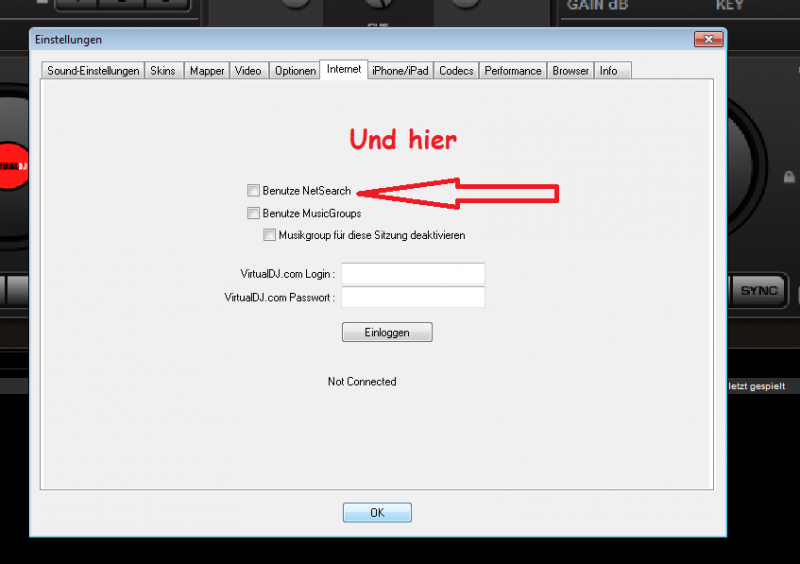800x564 pixels.
Task: Click the Not Connected status text
Action: 362,381
